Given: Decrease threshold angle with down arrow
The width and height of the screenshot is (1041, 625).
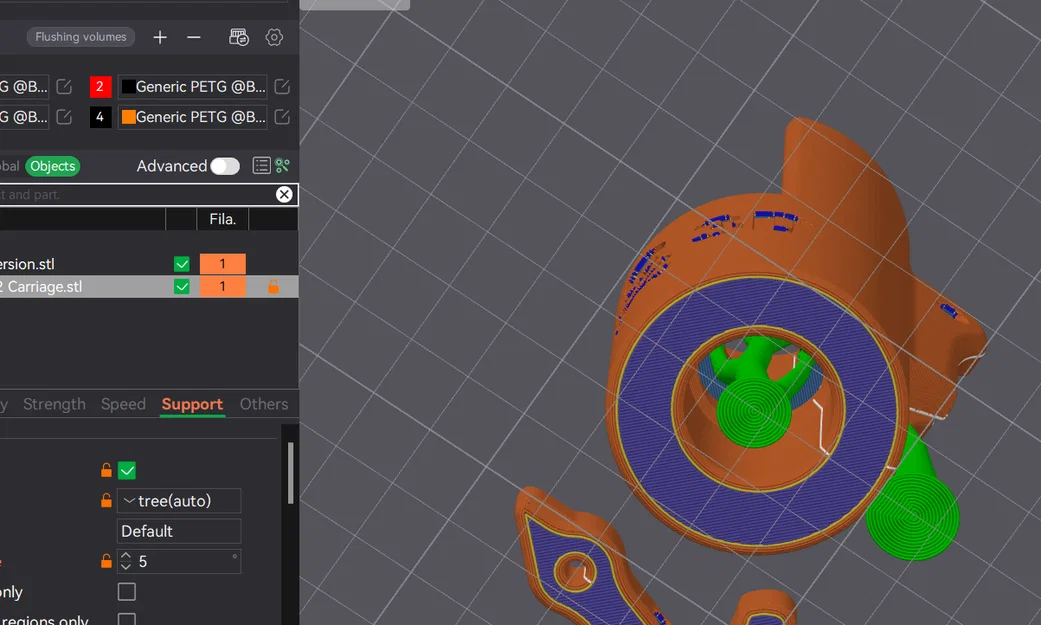Looking at the screenshot, I should (x=126, y=567).
